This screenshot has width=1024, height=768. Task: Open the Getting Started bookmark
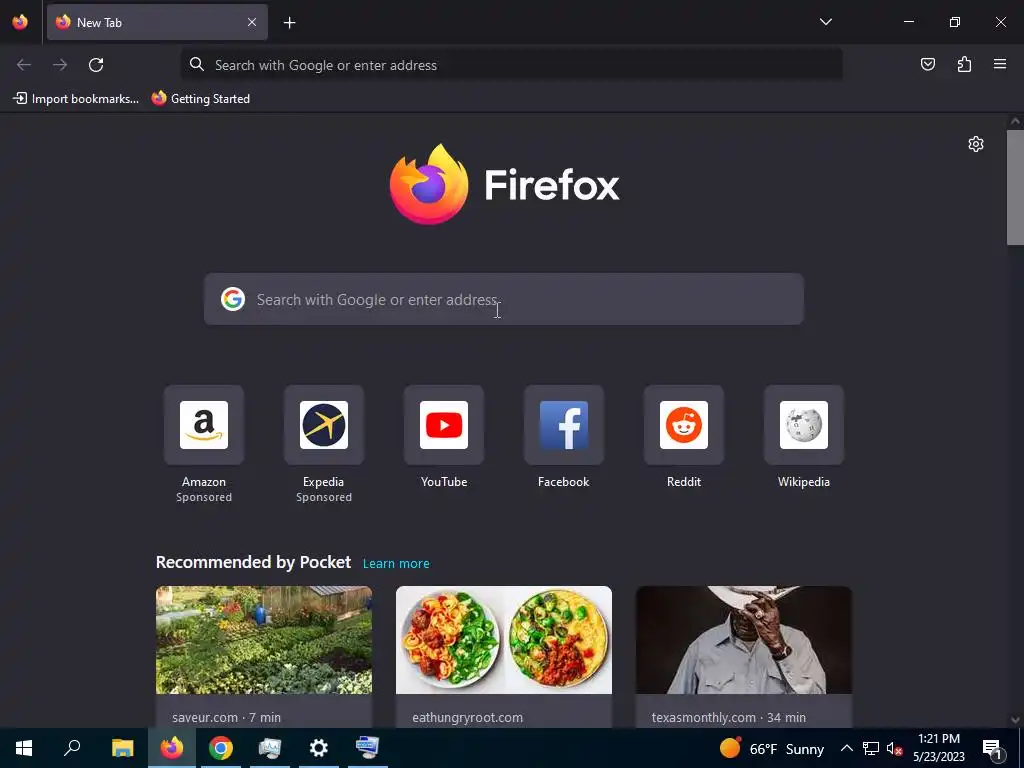tap(200, 99)
